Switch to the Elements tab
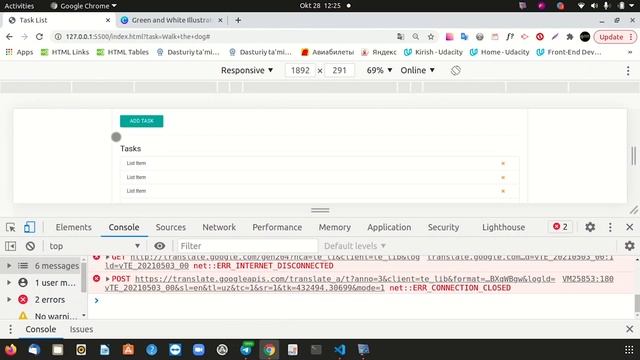Viewport: 640px width, 360px height. point(73,227)
